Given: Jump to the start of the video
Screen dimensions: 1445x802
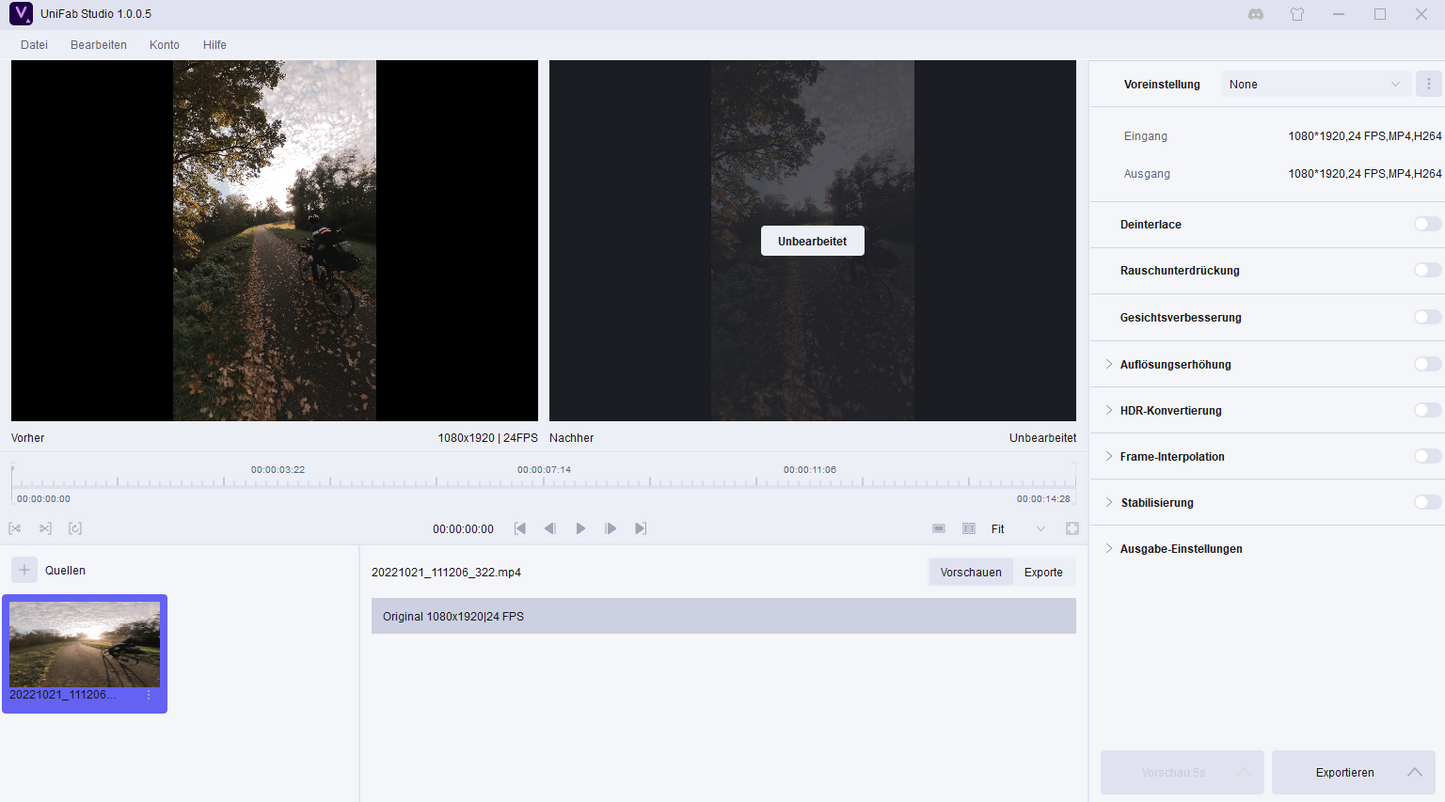Looking at the screenshot, I should pyautogui.click(x=520, y=528).
